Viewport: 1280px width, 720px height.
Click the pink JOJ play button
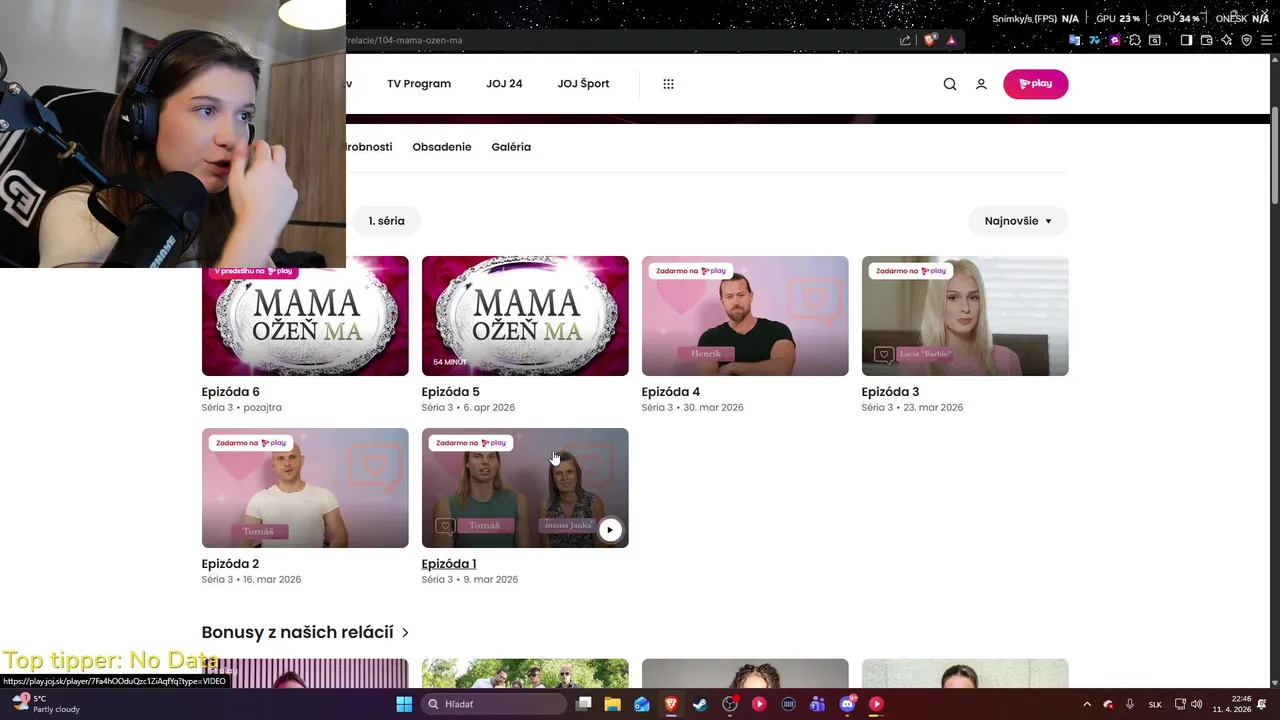click(x=1035, y=84)
